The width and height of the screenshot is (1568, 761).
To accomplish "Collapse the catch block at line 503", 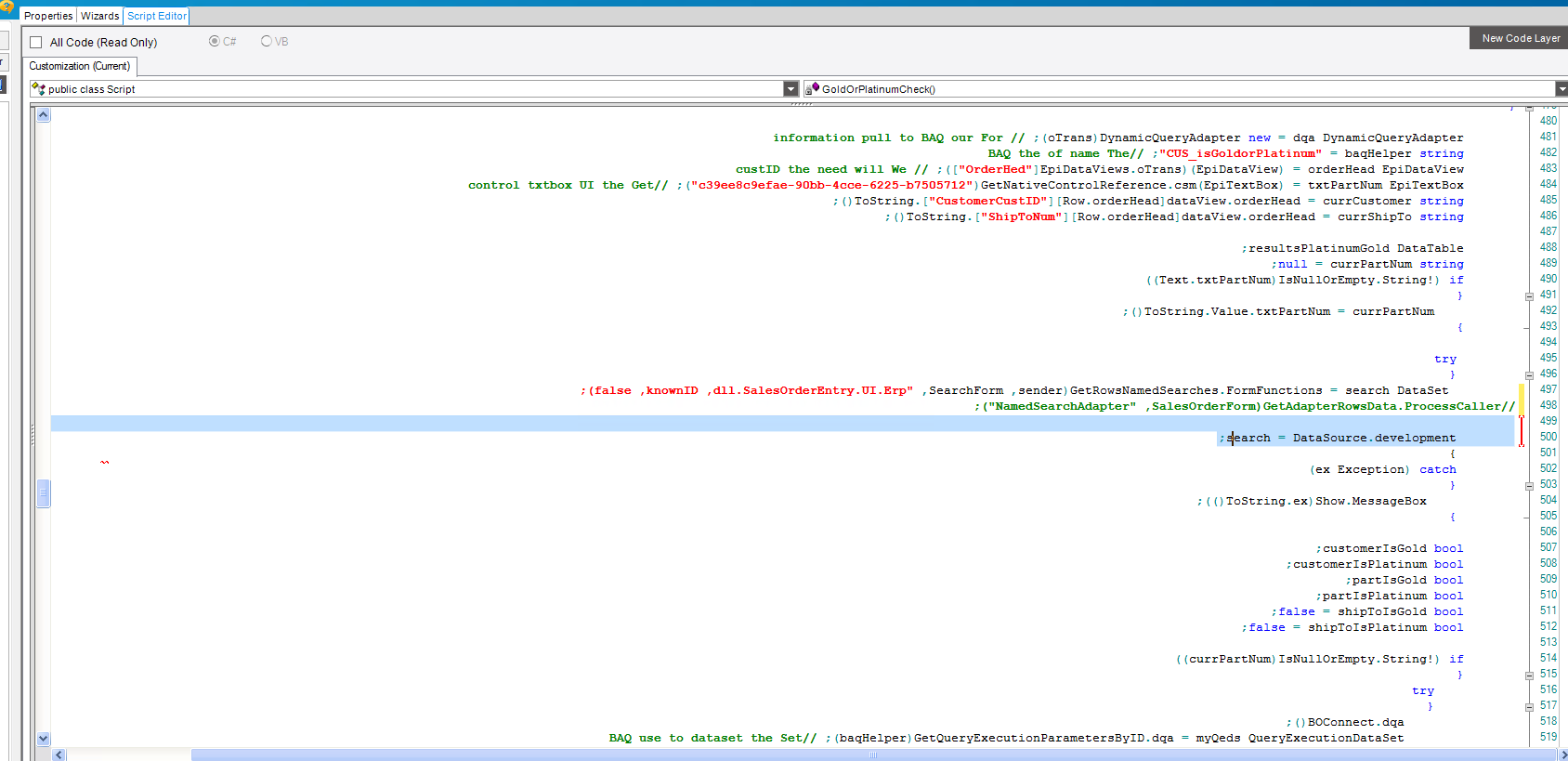I will coord(1529,486).
